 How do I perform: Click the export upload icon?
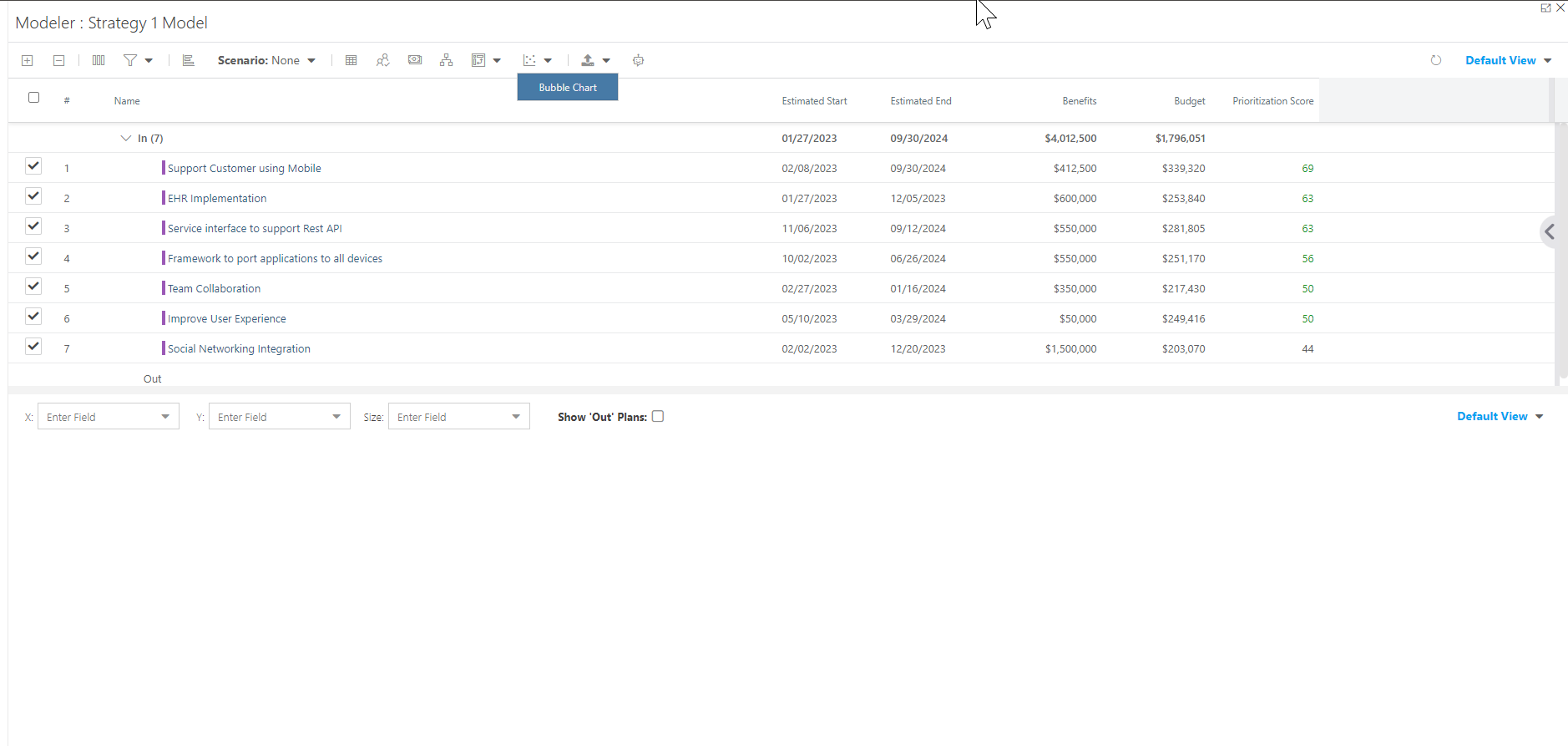pos(588,60)
